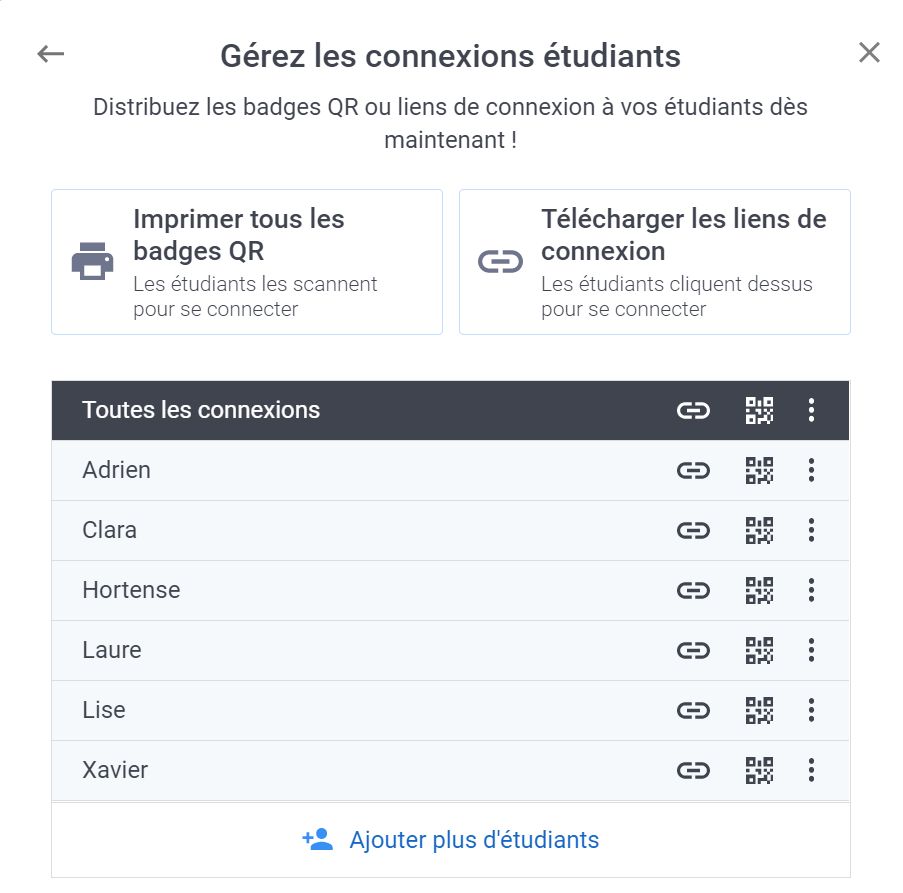This screenshot has height=893, width=903.
Task: Click QR icon in Toutes les connexions header
Action: click(x=760, y=410)
